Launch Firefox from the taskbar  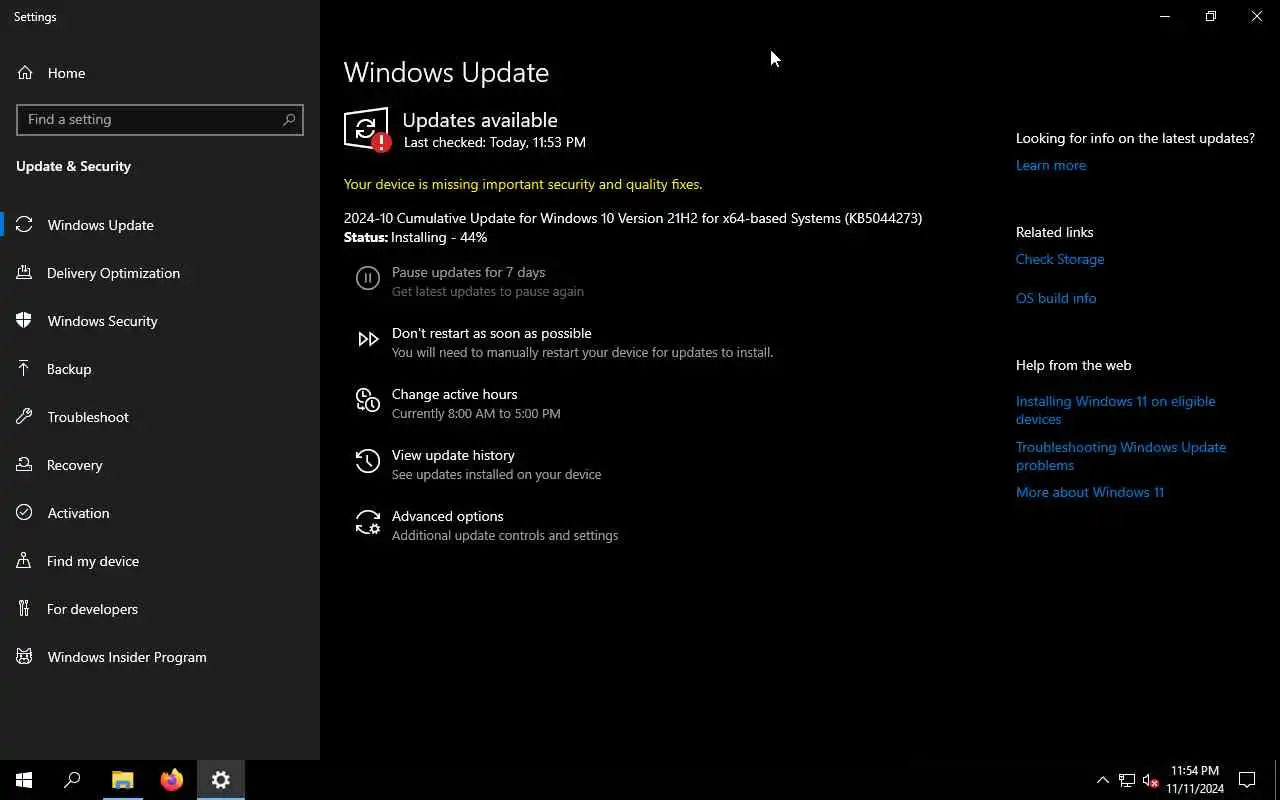pos(172,780)
